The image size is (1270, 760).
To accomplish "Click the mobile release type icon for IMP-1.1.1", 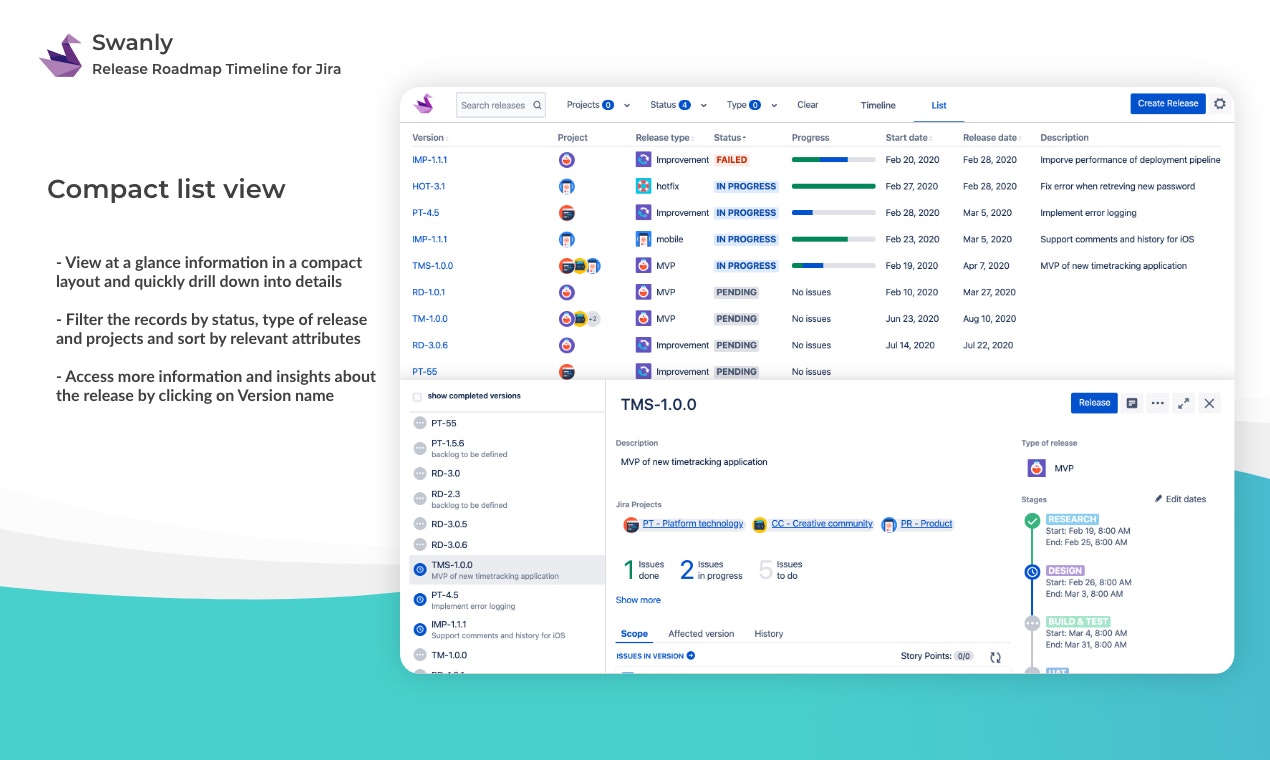I will (643, 239).
